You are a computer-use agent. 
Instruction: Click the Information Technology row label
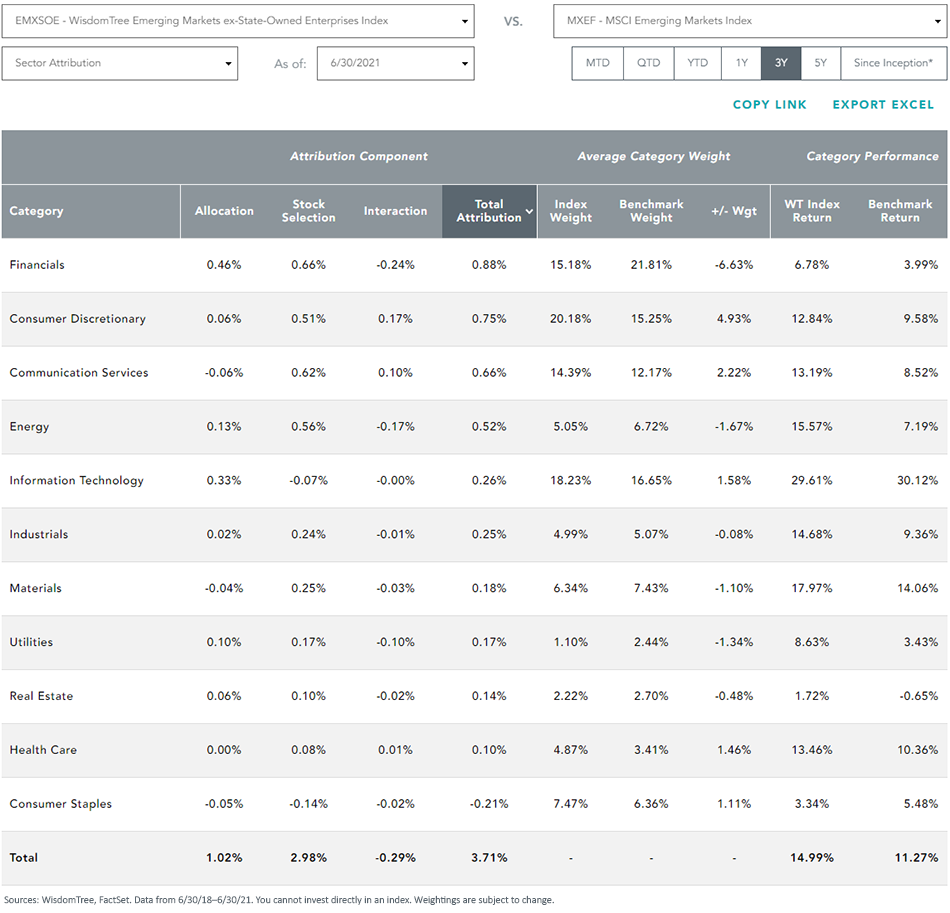[x=76, y=481]
